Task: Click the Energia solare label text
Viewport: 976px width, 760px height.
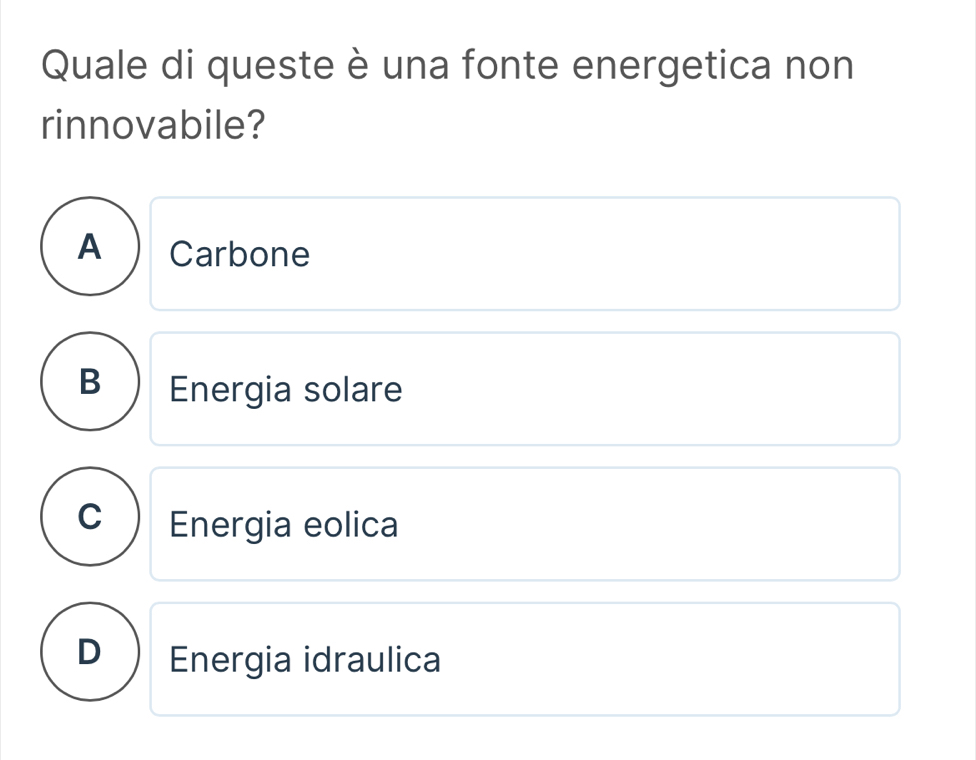Action: 286,390
